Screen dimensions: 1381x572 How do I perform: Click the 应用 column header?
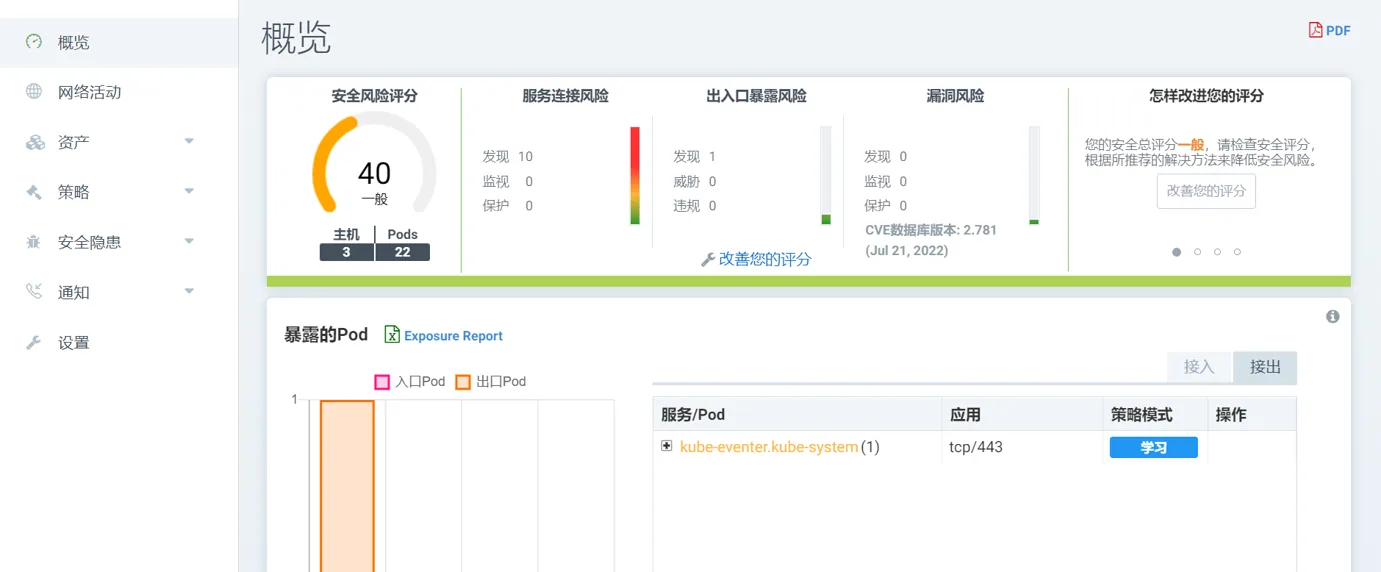[x=1022, y=414]
